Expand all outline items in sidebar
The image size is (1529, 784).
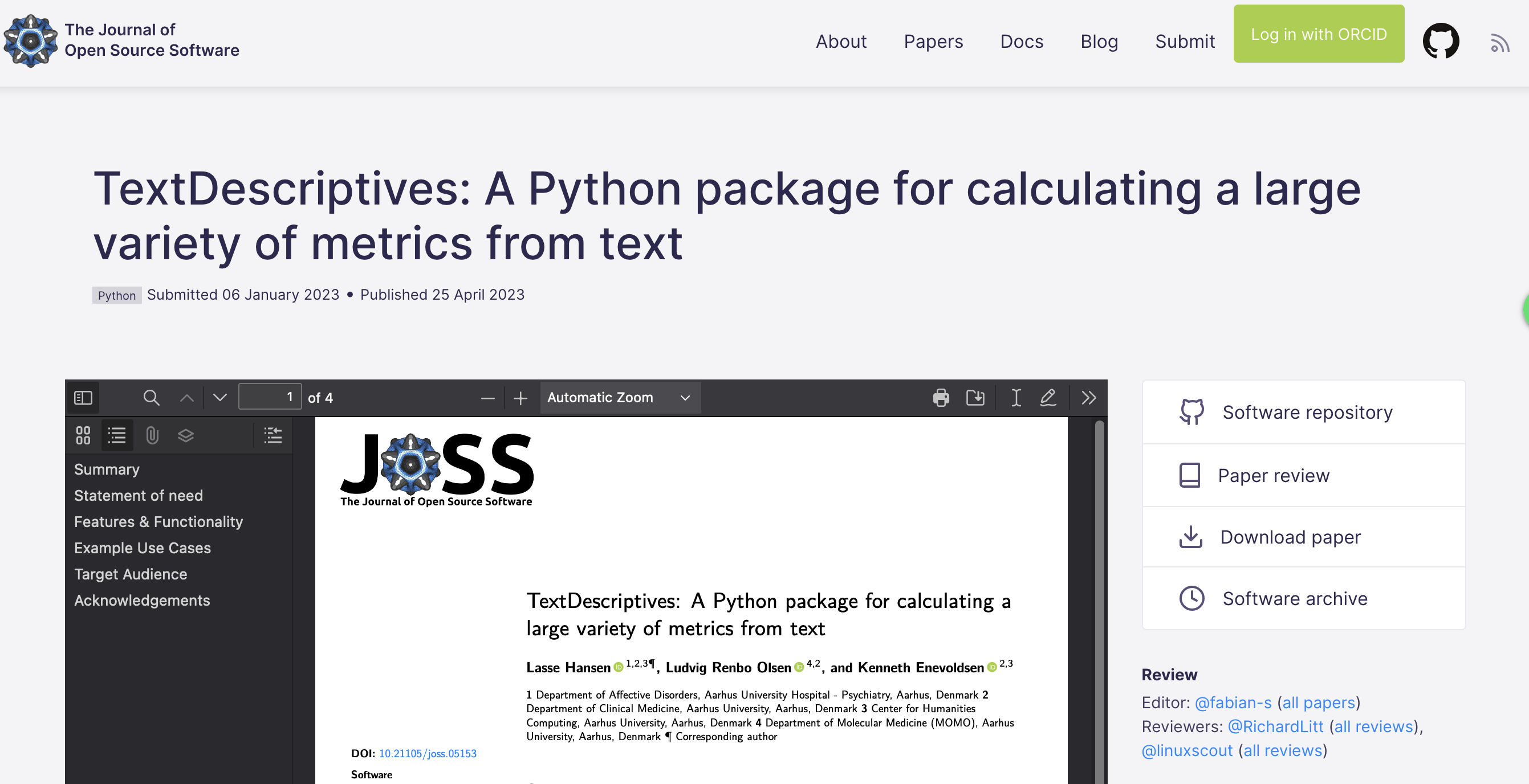(x=273, y=435)
